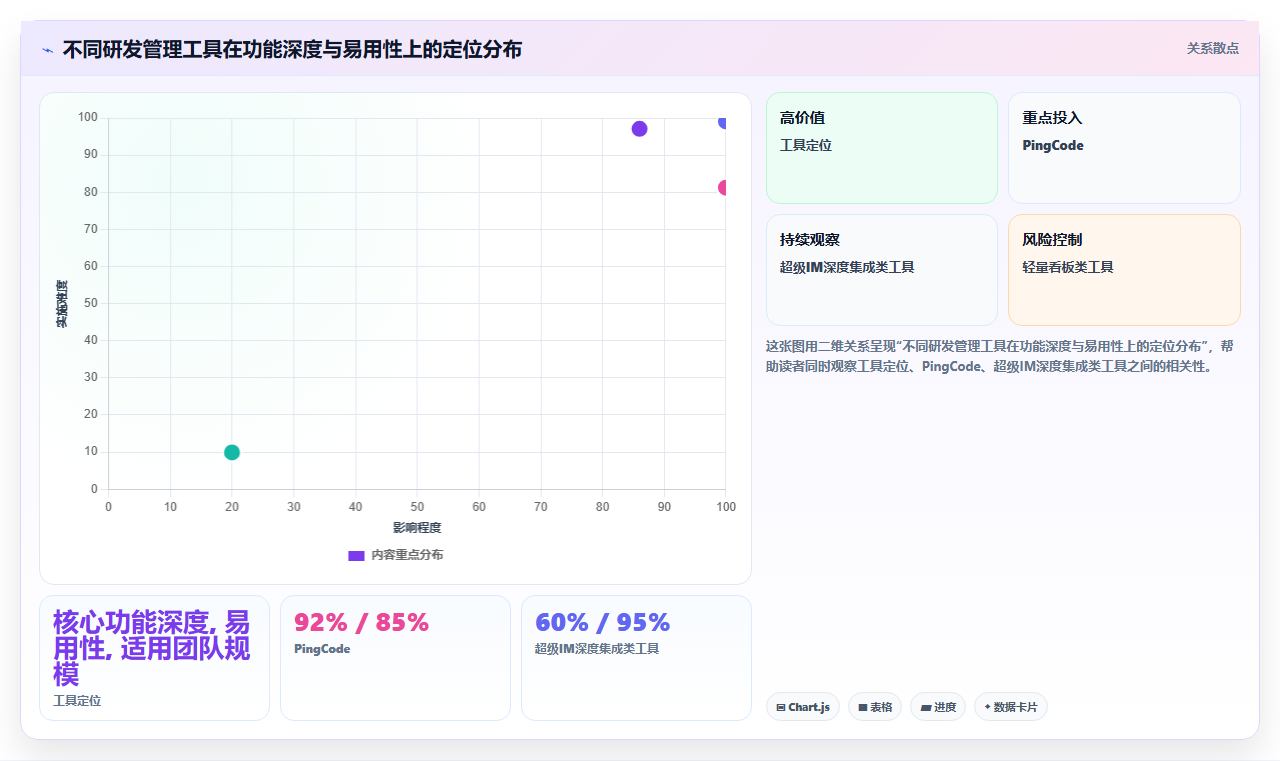This screenshot has width=1280, height=761.
Task: Open the 风险控制 card
Action: pos(1124,270)
